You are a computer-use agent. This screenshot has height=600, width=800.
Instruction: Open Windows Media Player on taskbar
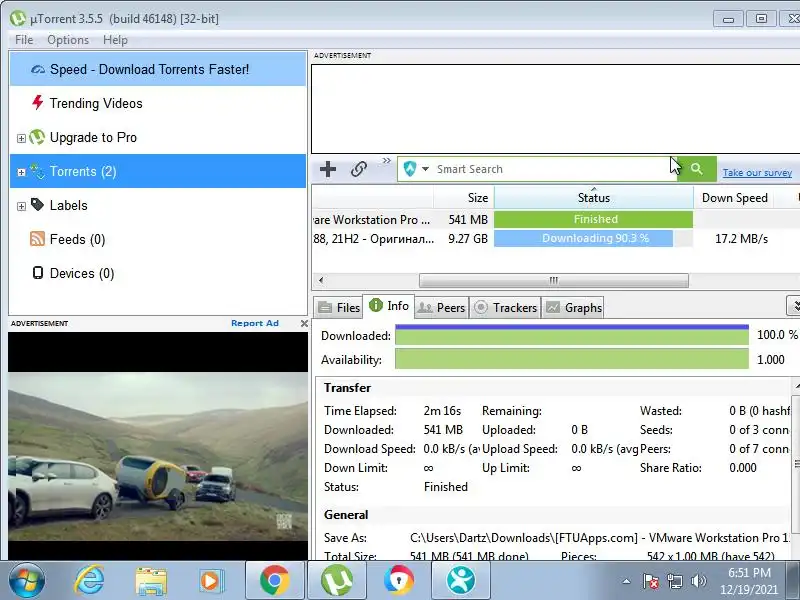pos(211,581)
